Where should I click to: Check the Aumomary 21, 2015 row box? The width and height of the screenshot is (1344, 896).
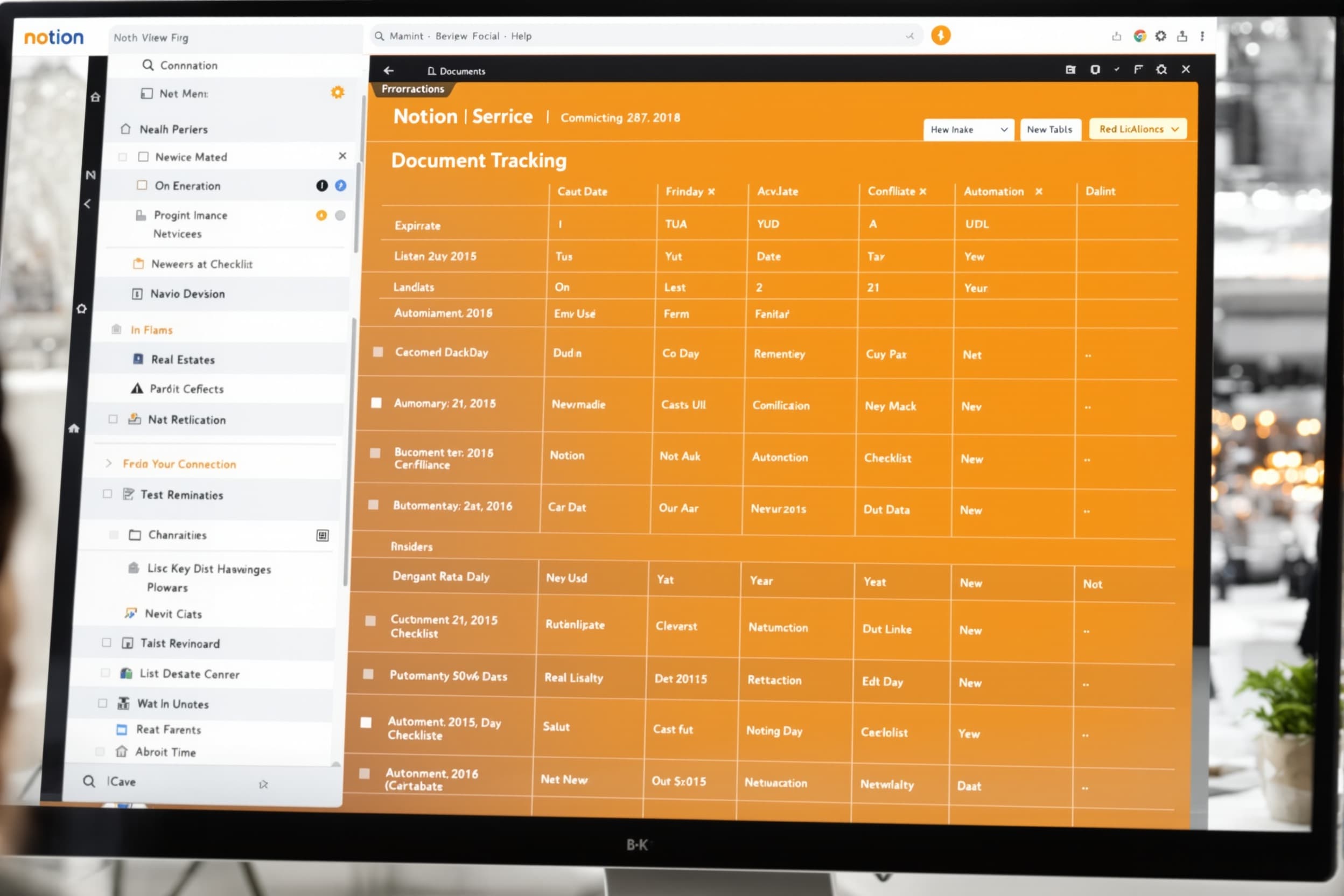click(x=376, y=403)
